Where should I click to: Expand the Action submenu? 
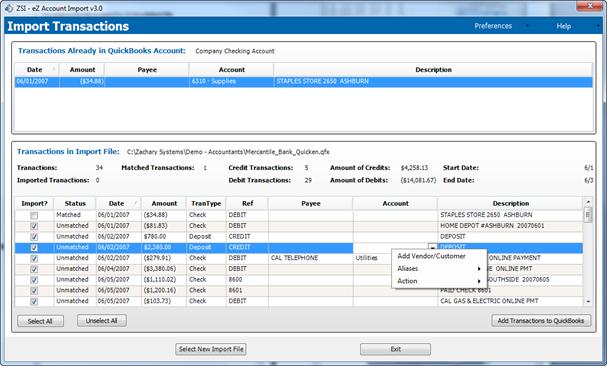(x=439, y=281)
